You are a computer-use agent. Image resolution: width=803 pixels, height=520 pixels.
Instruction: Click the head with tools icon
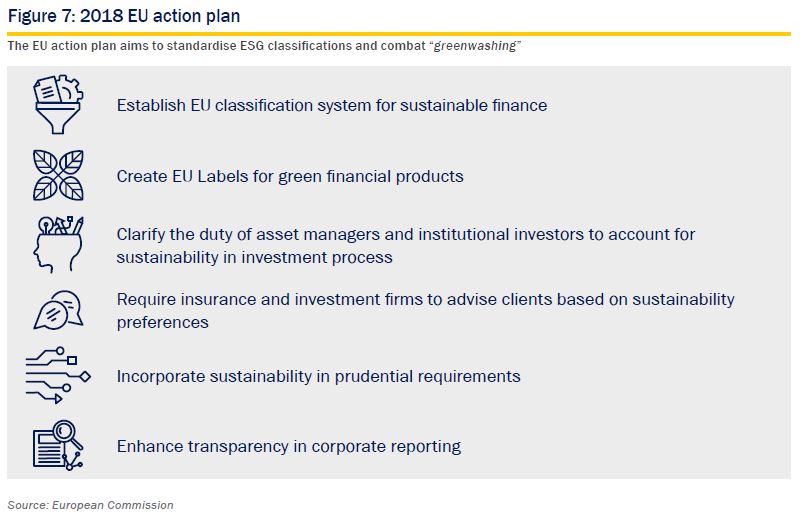coord(58,244)
